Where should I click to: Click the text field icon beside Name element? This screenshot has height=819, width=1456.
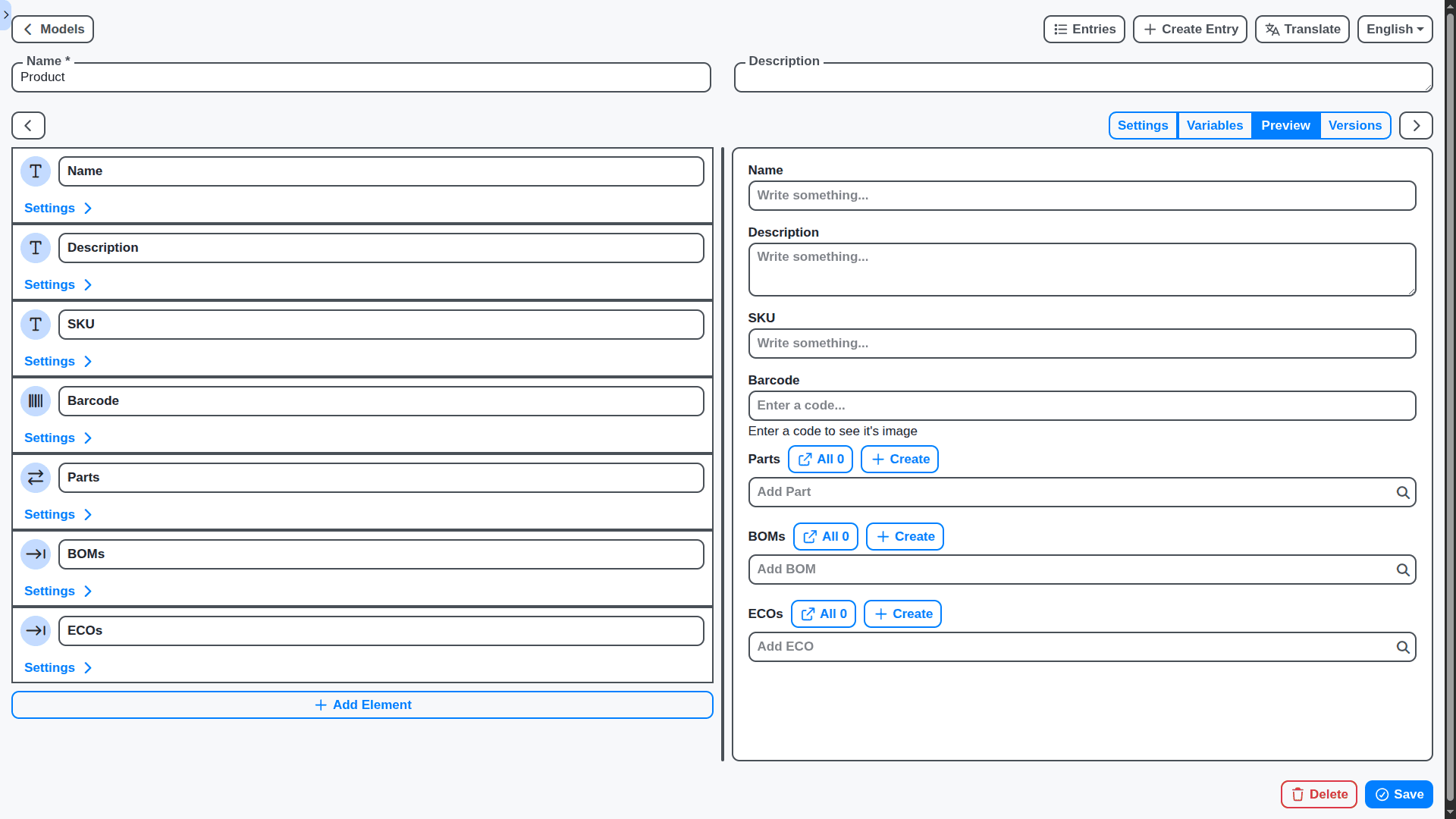[x=35, y=171]
